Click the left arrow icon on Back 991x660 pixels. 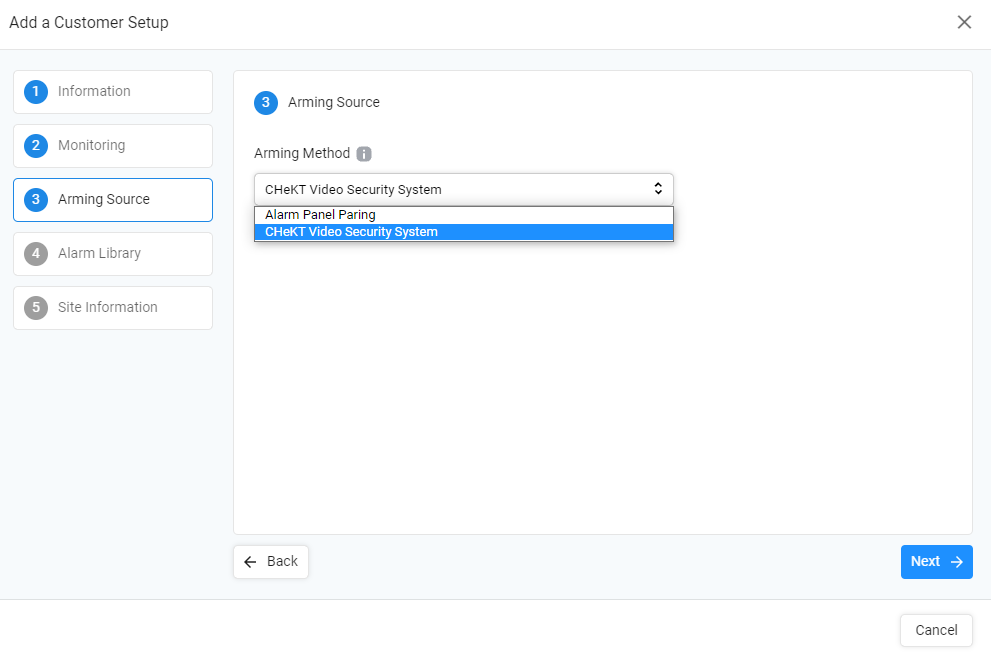[x=250, y=562]
